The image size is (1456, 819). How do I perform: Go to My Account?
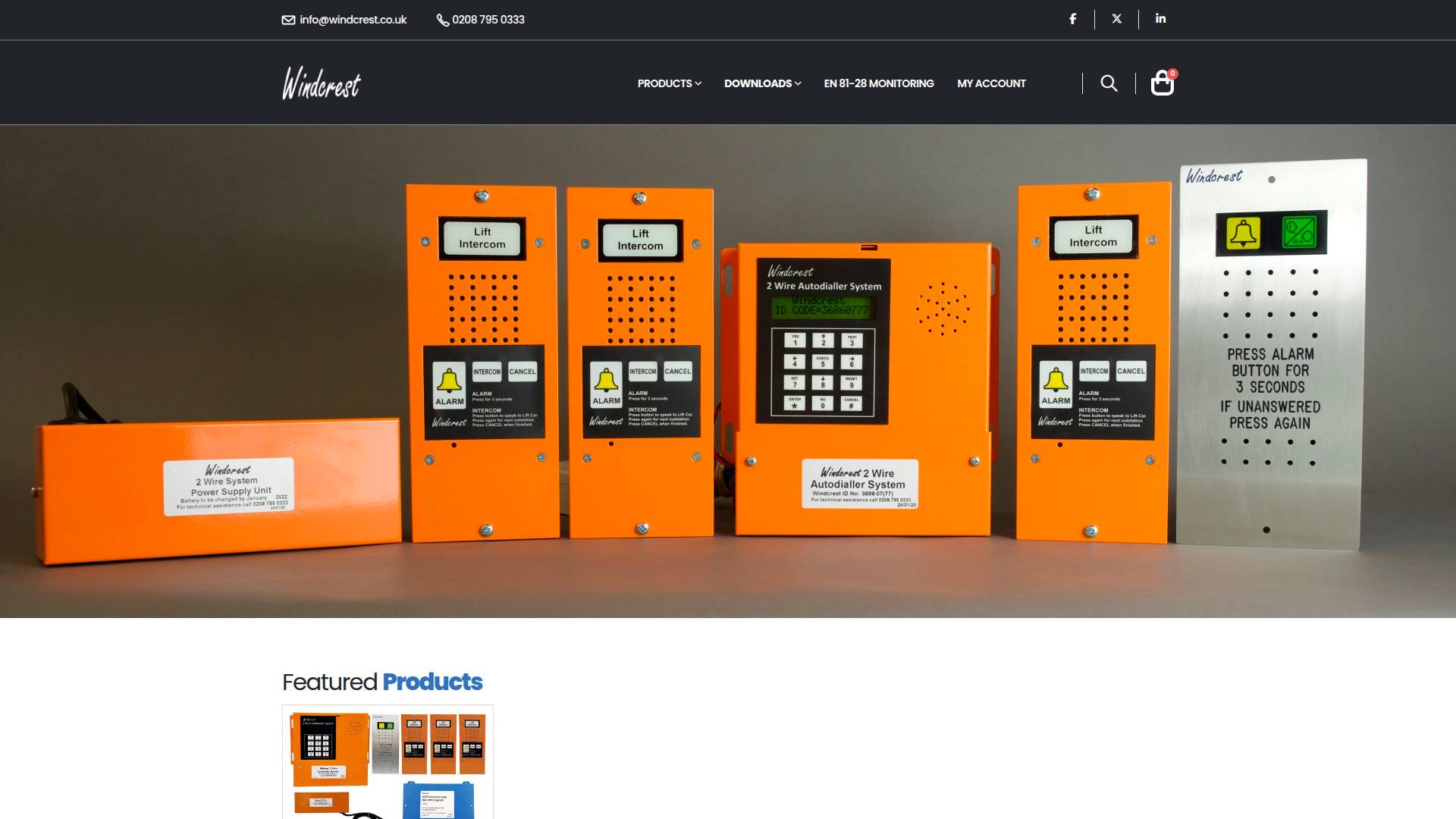coord(991,83)
